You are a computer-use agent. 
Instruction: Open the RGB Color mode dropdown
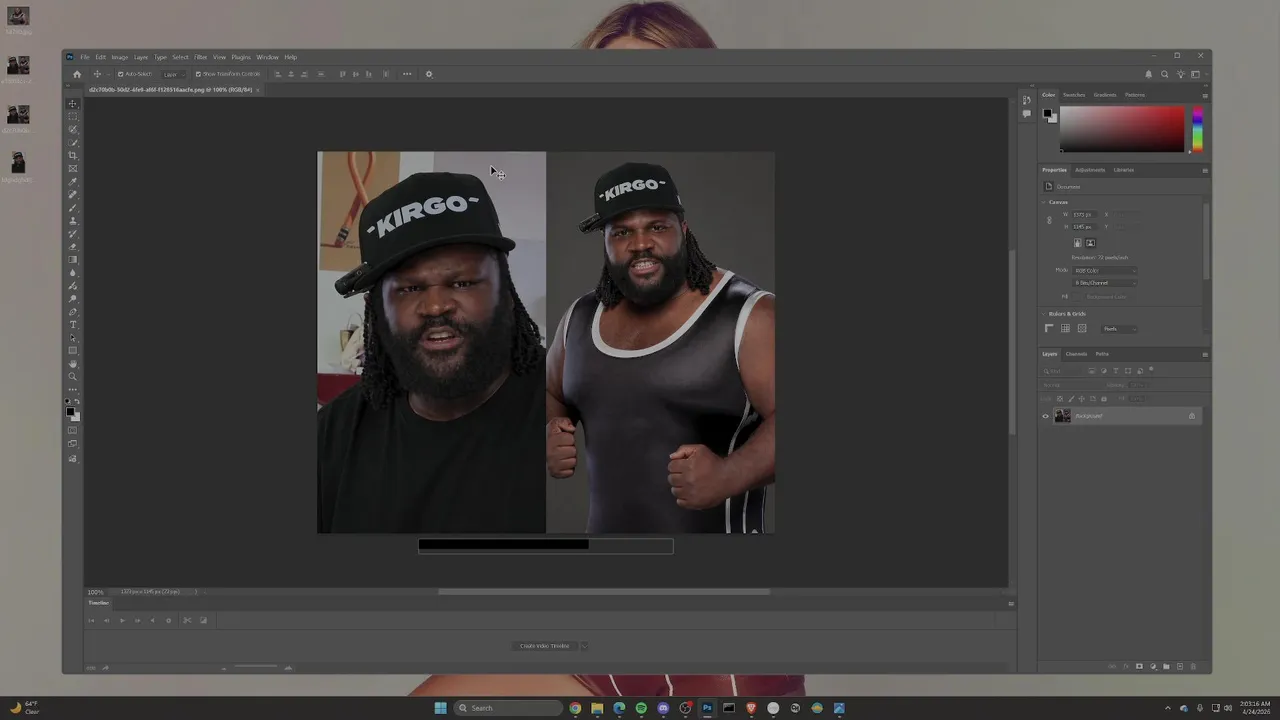pyautogui.click(x=1105, y=271)
